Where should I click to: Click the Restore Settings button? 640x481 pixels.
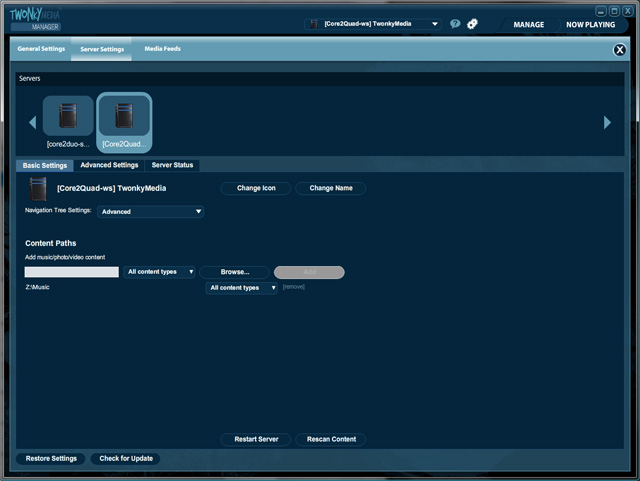51,459
